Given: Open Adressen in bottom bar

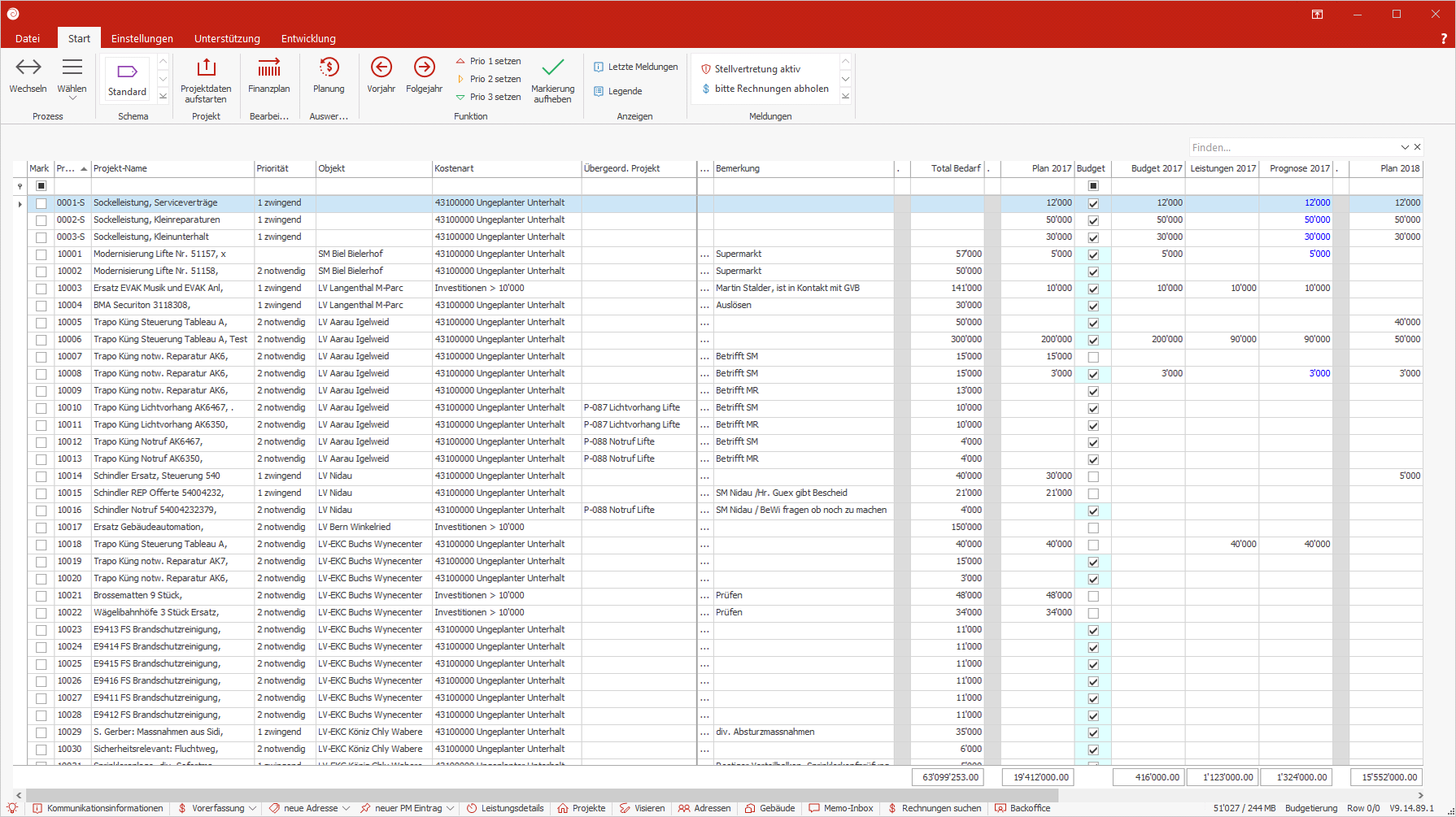Looking at the screenshot, I should click(704, 808).
